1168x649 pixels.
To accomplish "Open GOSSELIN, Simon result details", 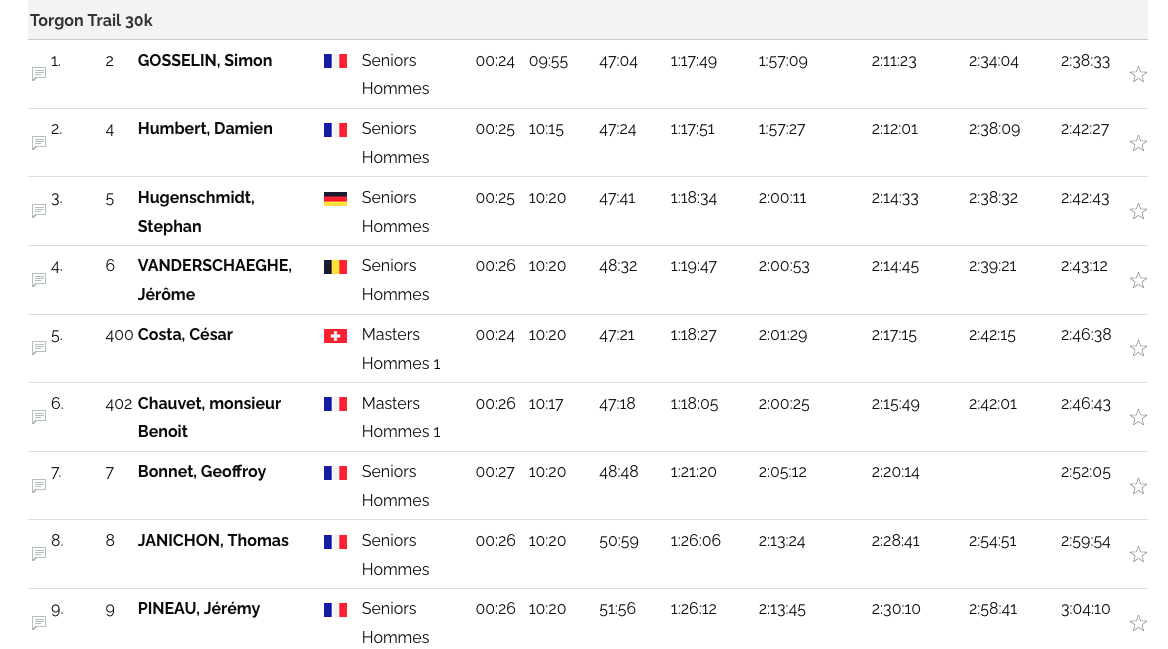I will [205, 61].
